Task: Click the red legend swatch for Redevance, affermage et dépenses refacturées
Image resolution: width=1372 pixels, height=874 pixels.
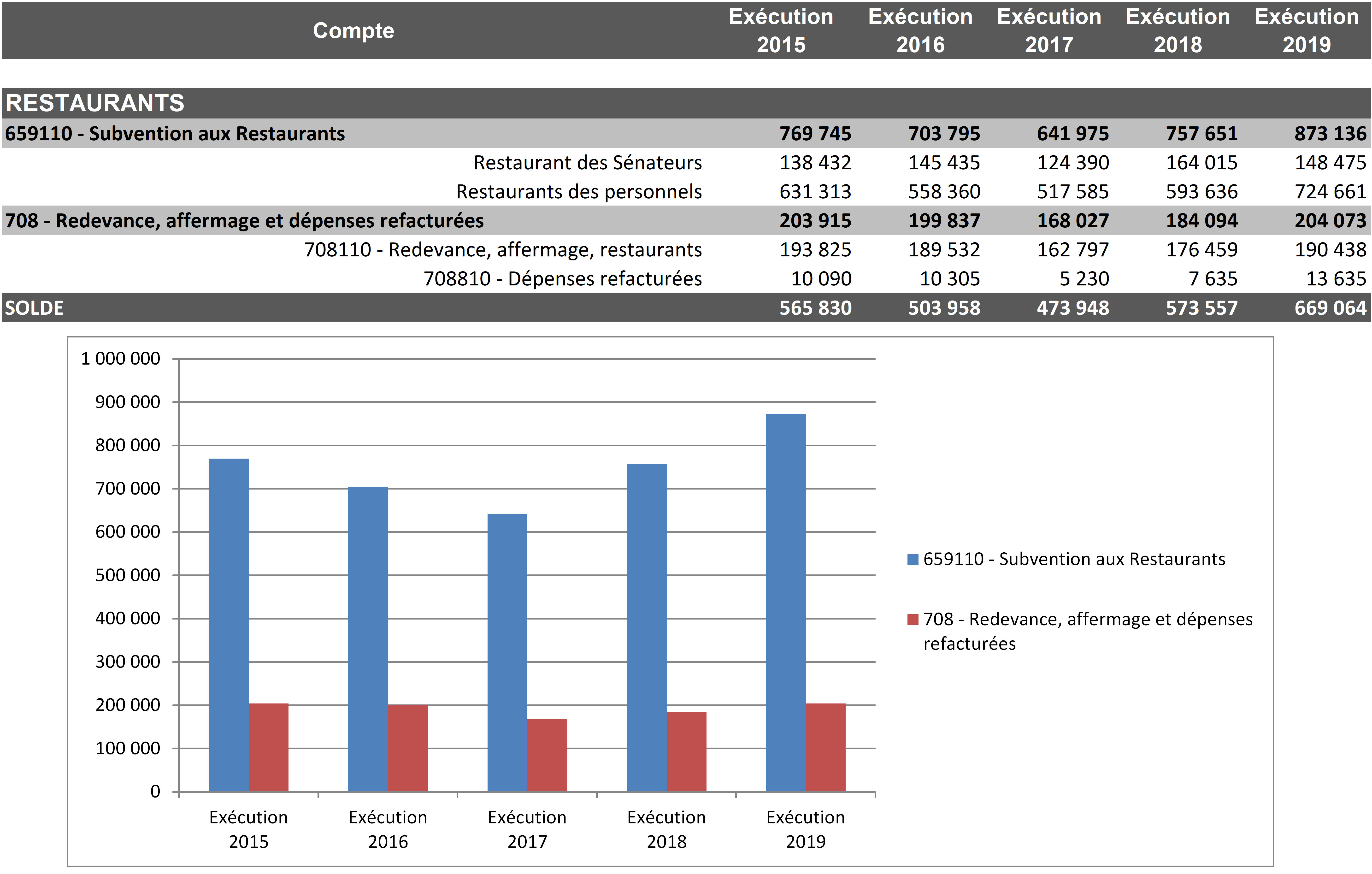Action: pos(912,619)
